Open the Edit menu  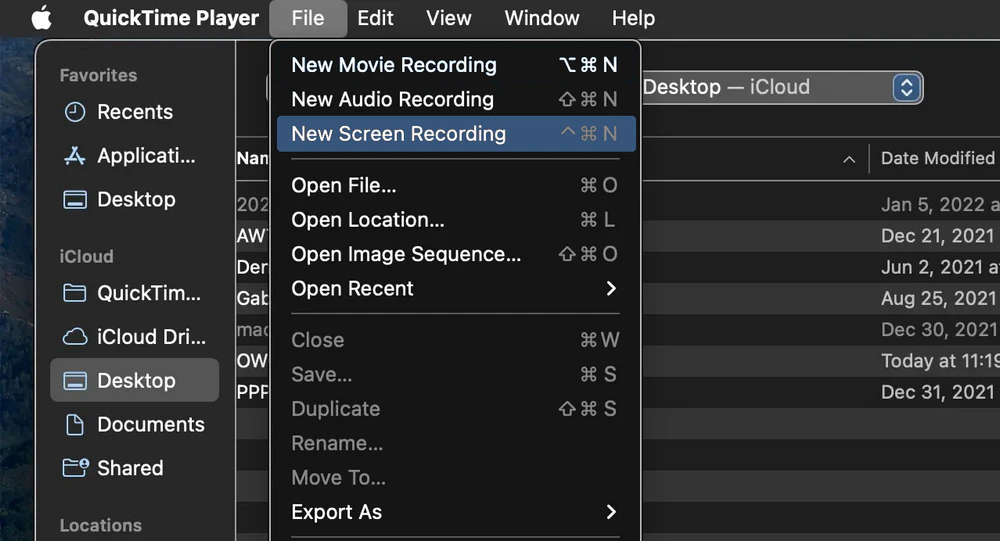tap(375, 18)
